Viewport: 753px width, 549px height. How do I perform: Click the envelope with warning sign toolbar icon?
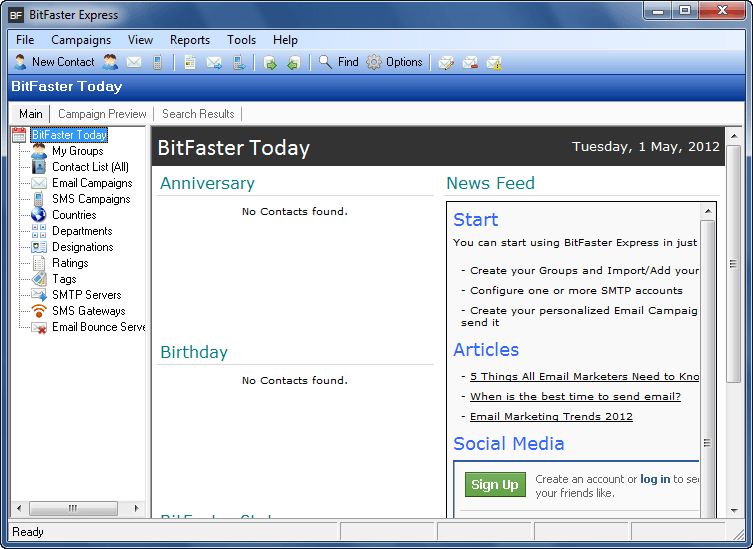click(x=494, y=62)
